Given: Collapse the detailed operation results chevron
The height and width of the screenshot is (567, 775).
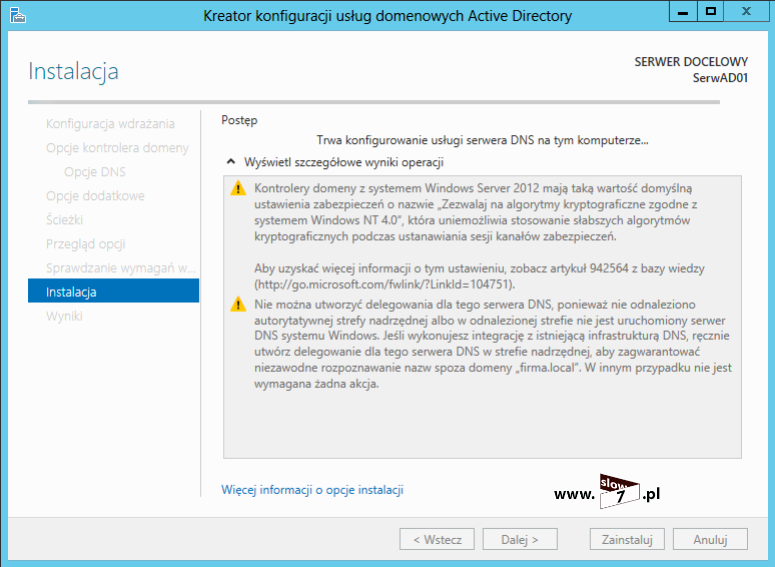Looking at the screenshot, I should (231, 162).
